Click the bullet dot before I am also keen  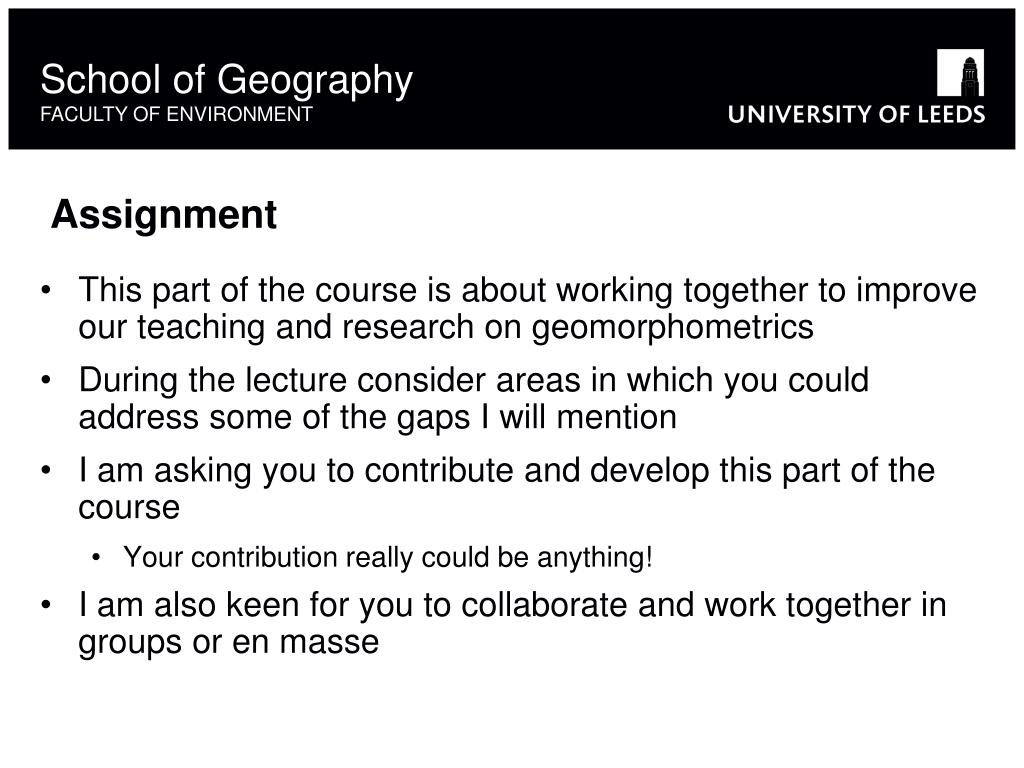[x=45, y=605]
